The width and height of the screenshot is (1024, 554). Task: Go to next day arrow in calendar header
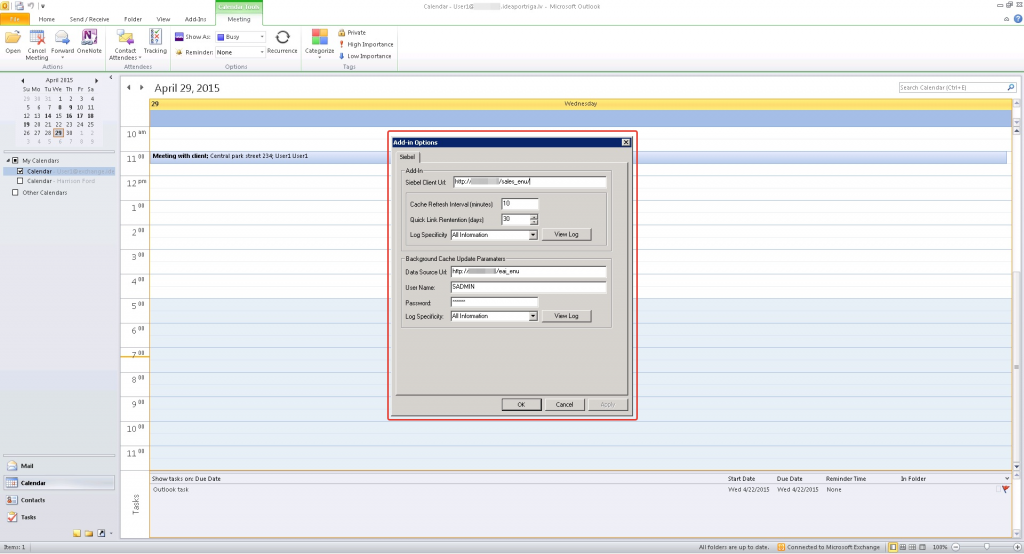tap(141, 88)
